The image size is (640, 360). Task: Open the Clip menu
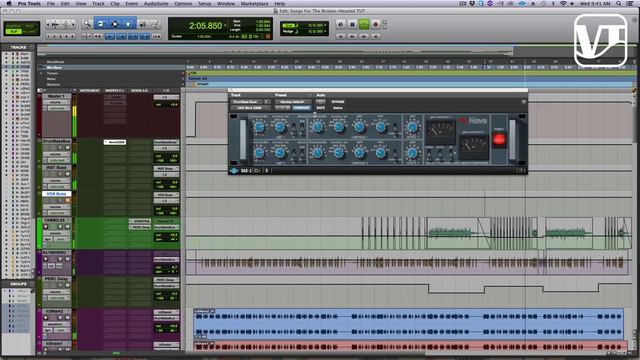[115, 3]
